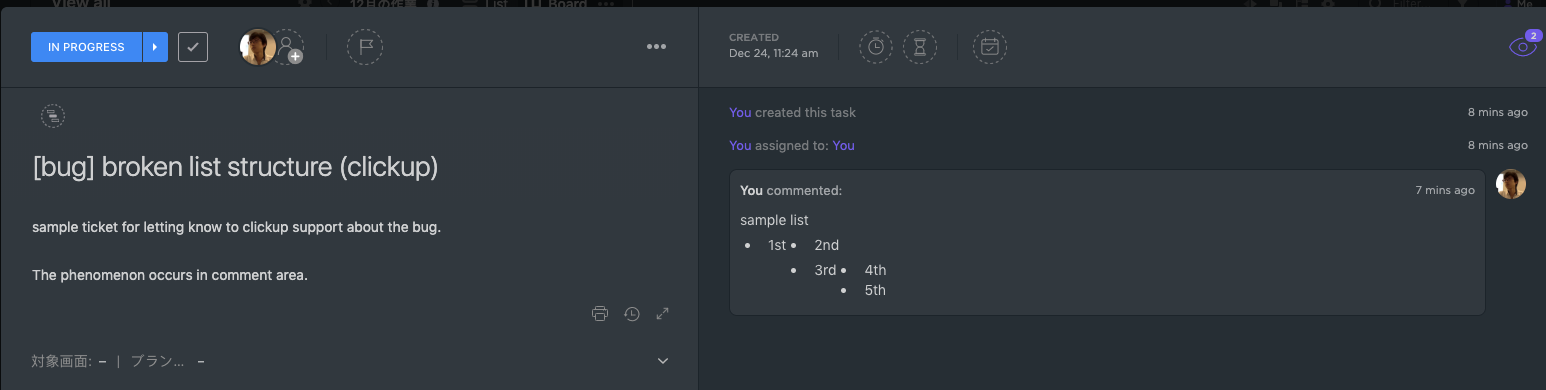Viewport: 1546px width, 390px height.
Task: Open status dropdown arrow next to IN PROGRESS
Action: tap(155, 47)
